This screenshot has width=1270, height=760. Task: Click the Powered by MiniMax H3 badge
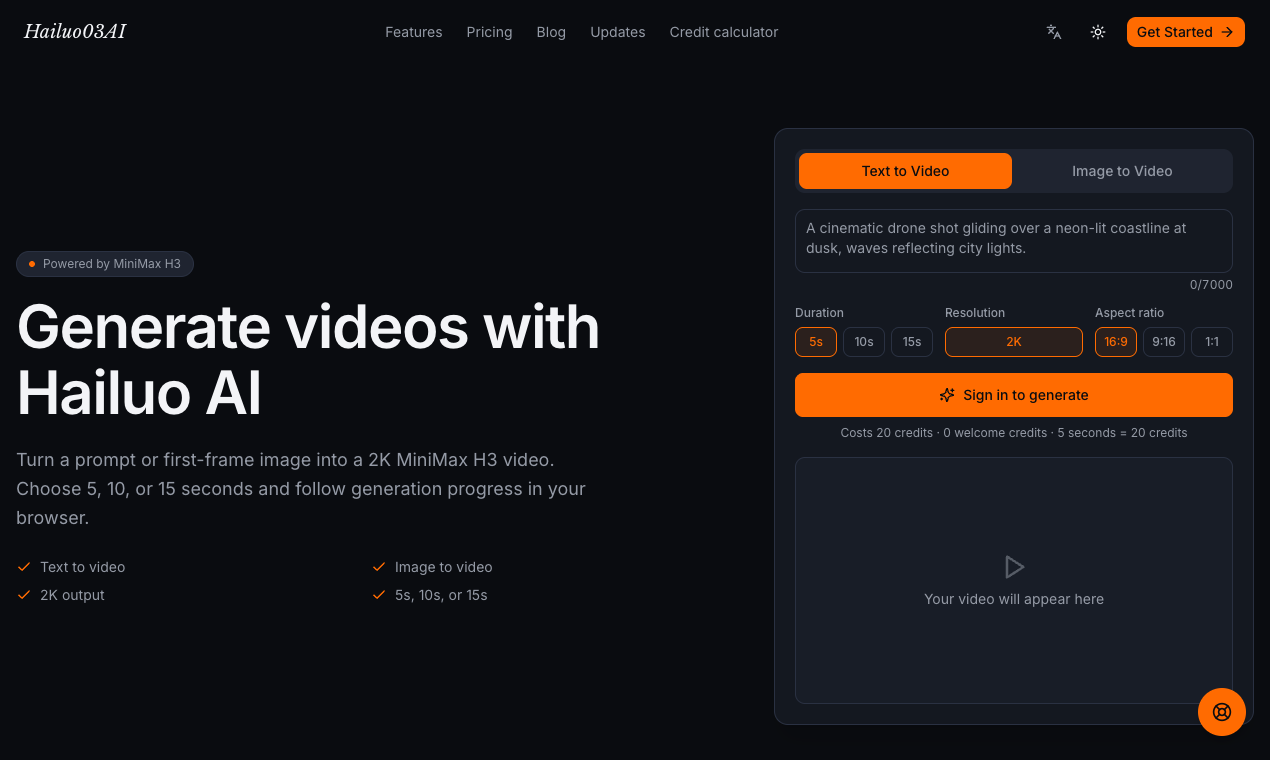(105, 264)
